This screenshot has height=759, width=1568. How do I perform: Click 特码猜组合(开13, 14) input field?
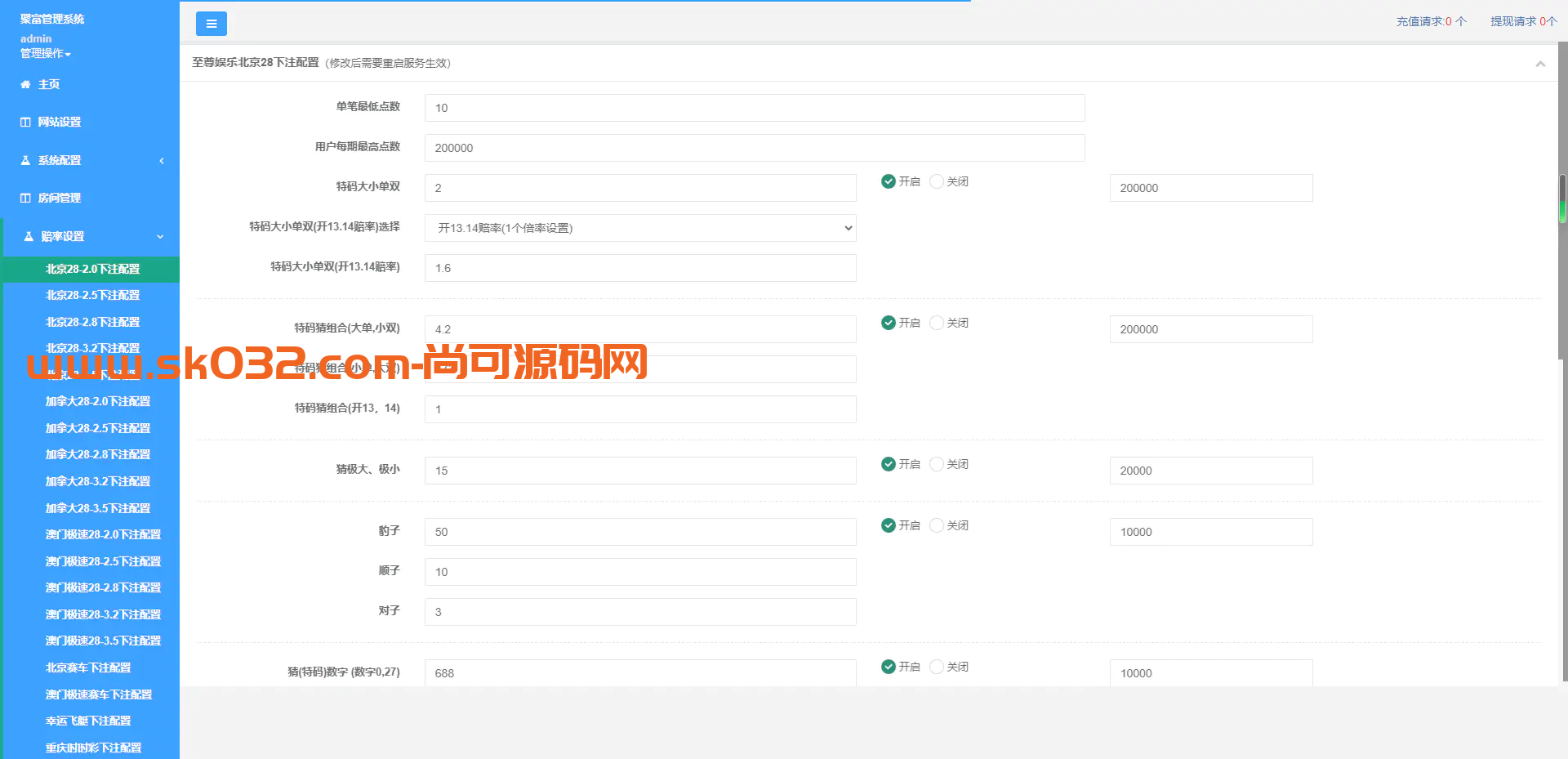pyautogui.click(x=640, y=409)
